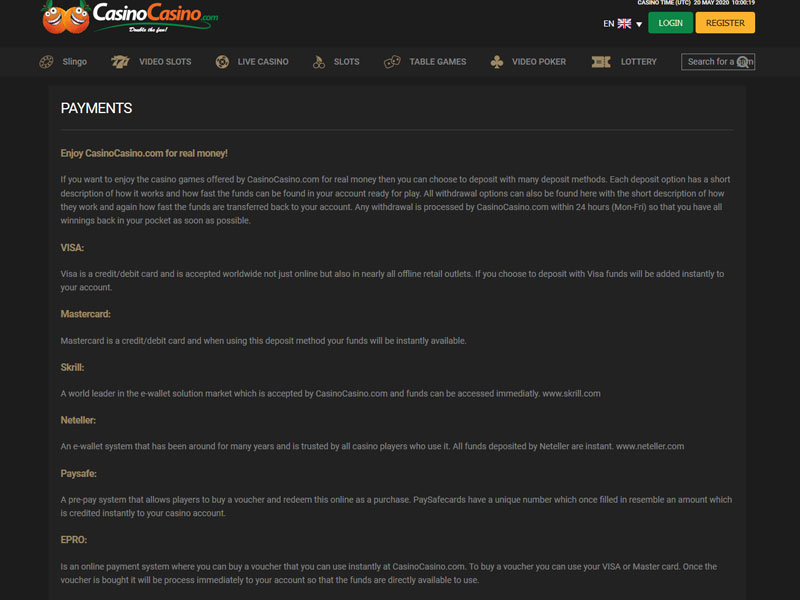Click the Paysafe: section heading
This screenshot has height=600, width=800.
click(79, 473)
